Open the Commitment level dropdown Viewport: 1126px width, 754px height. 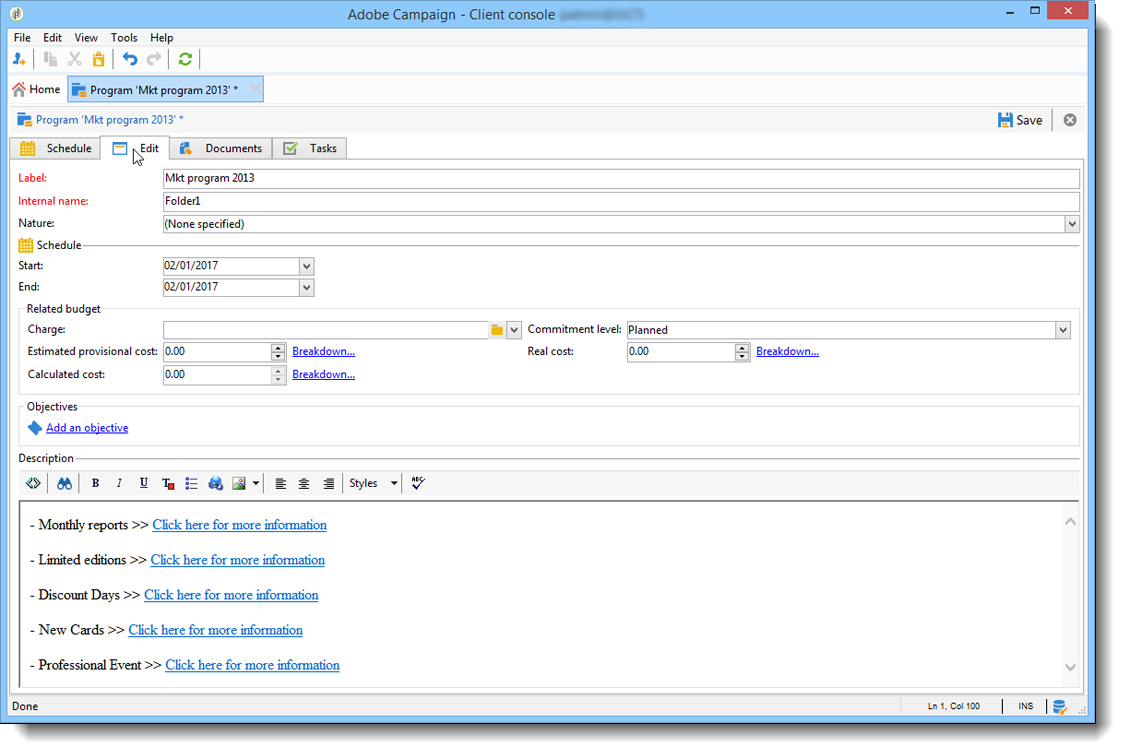1063,330
